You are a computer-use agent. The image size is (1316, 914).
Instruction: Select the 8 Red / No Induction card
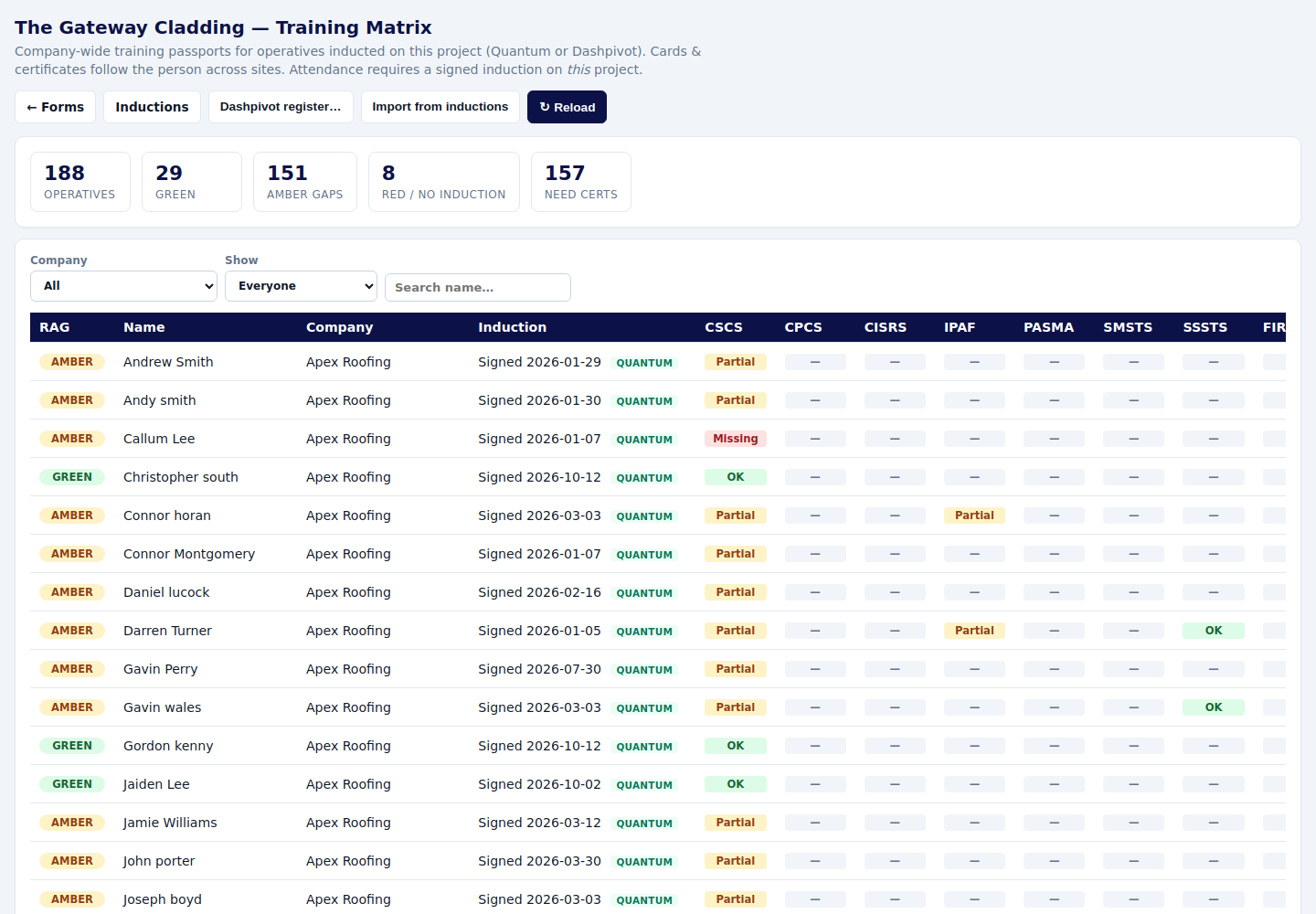coord(444,182)
